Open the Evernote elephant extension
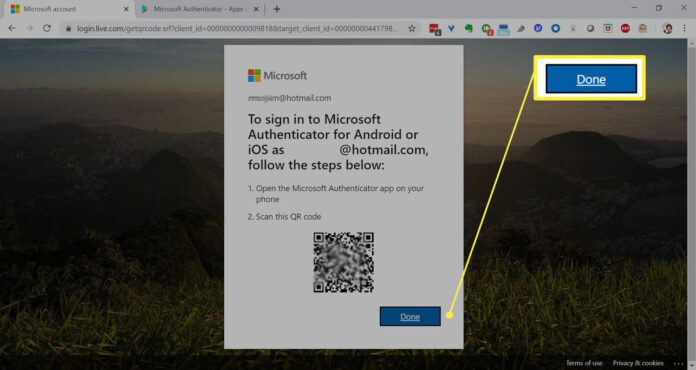This screenshot has width=696, height=370. 469,28
